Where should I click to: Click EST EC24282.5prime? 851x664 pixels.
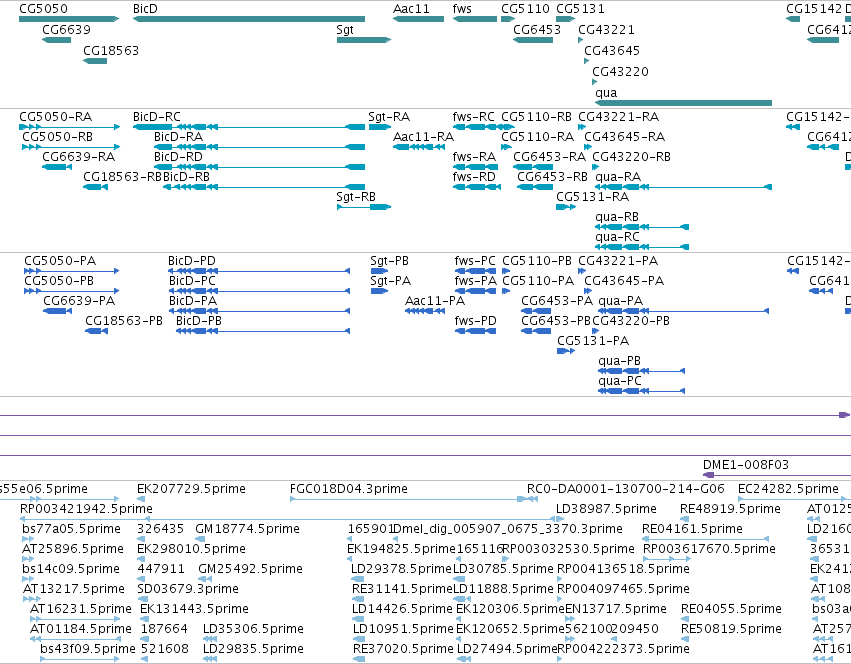794,499
